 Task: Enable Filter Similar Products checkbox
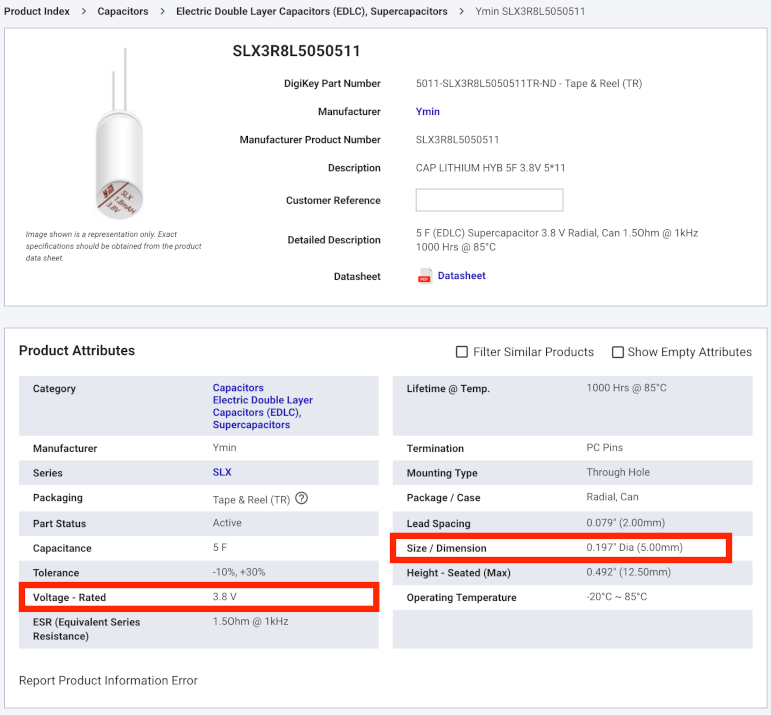click(462, 352)
